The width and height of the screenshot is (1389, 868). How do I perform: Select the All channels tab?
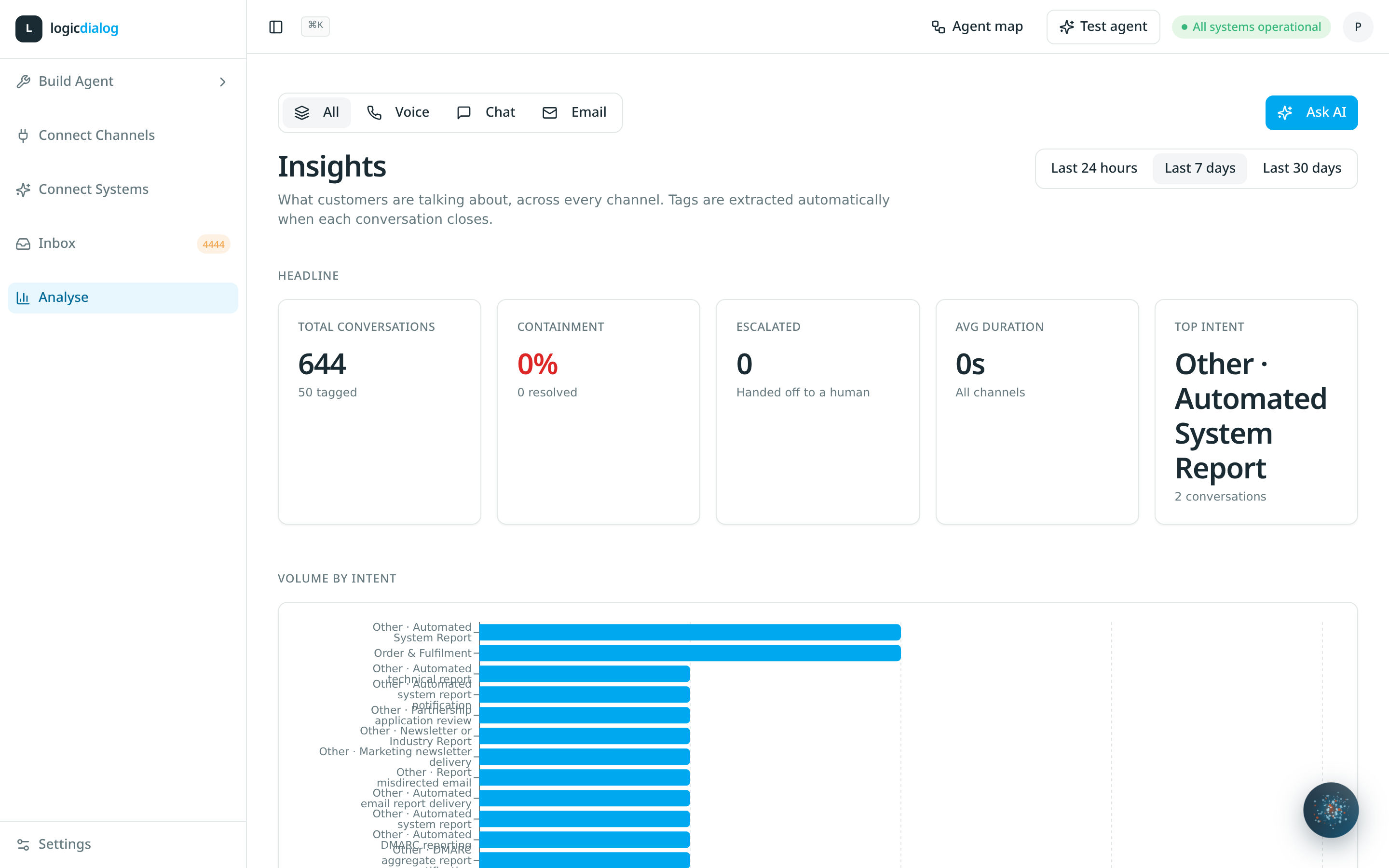pos(317,112)
